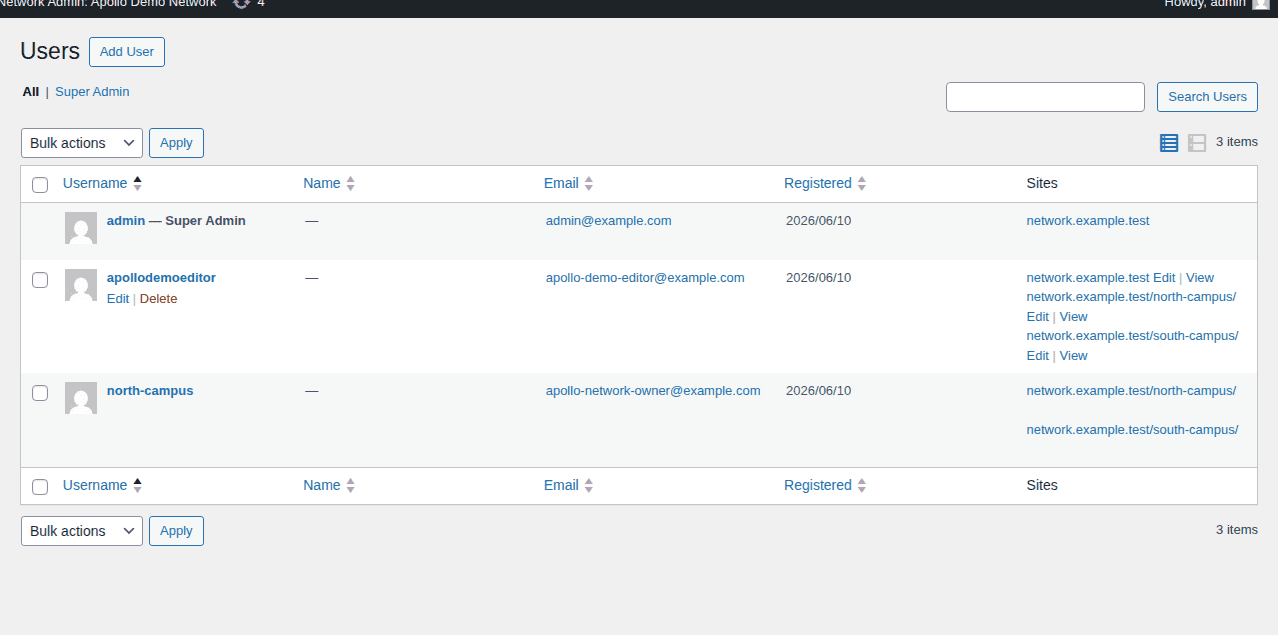Open south-campus site link in apollodemoeditor row
This screenshot has width=1278, height=635.
click(x=1132, y=336)
